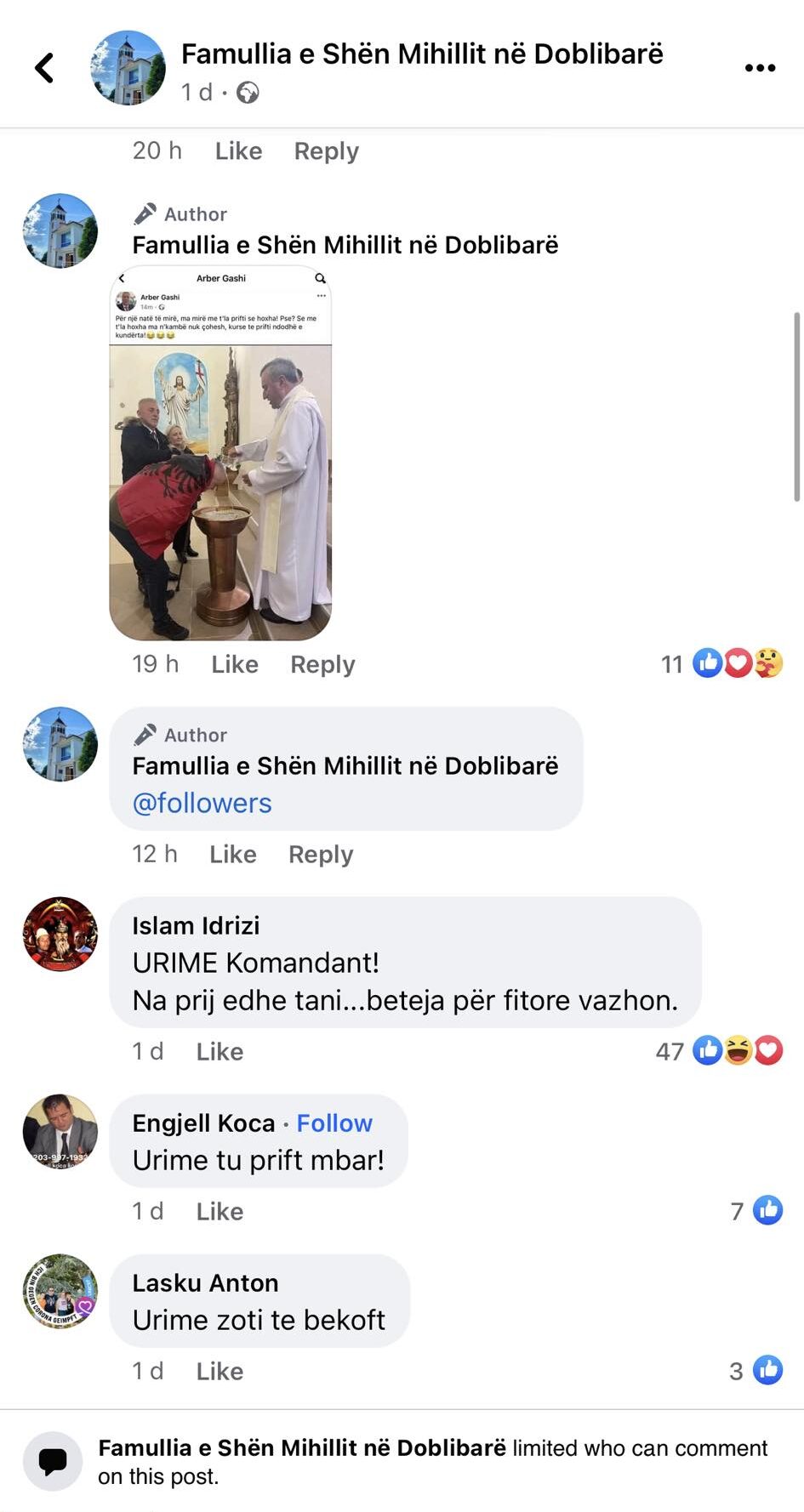The width and height of the screenshot is (804, 1512).
Task: Tap the public globe privacy icon
Action: [x=248, y=92]
